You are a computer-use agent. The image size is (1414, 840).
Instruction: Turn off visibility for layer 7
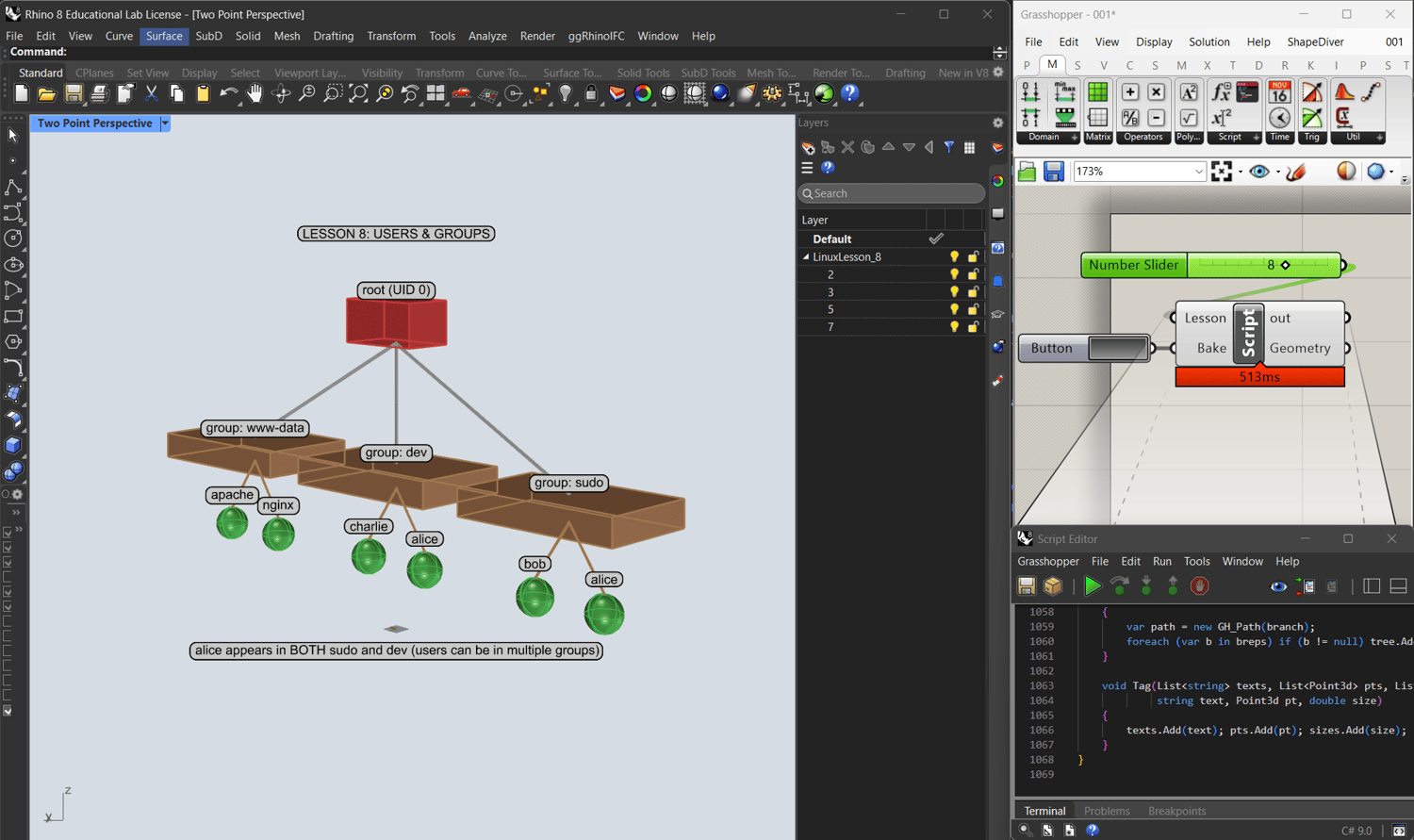pyautogui.click(x=954, y=327)
